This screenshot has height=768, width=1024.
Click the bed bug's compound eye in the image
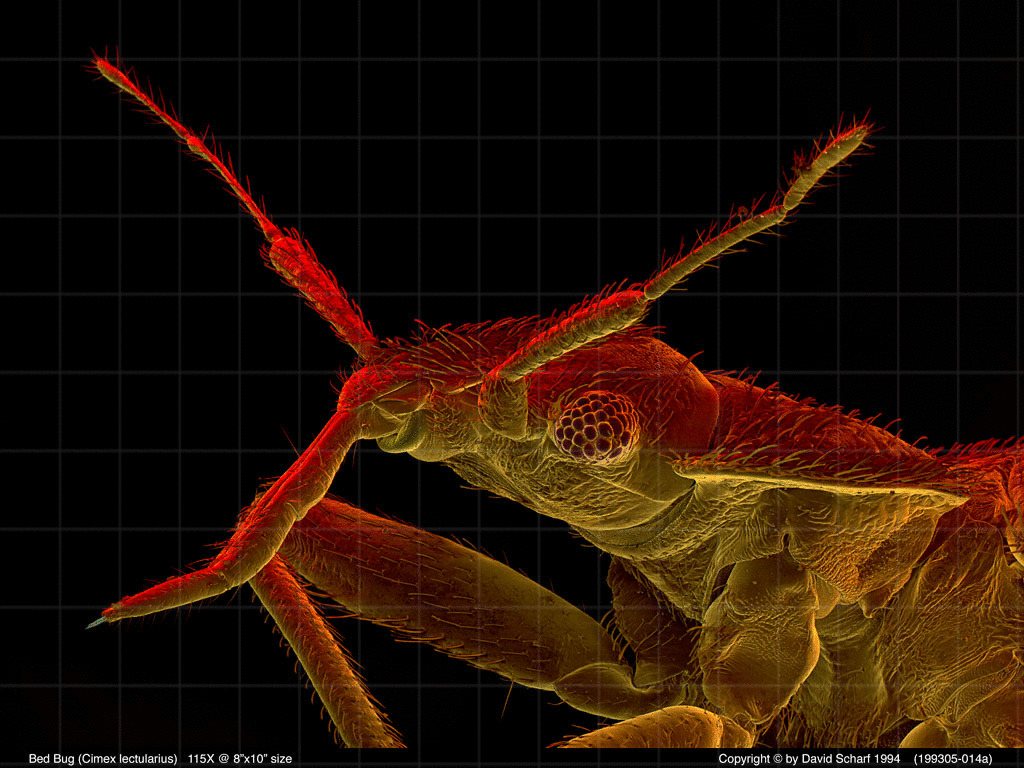click(x=596, y=426)
